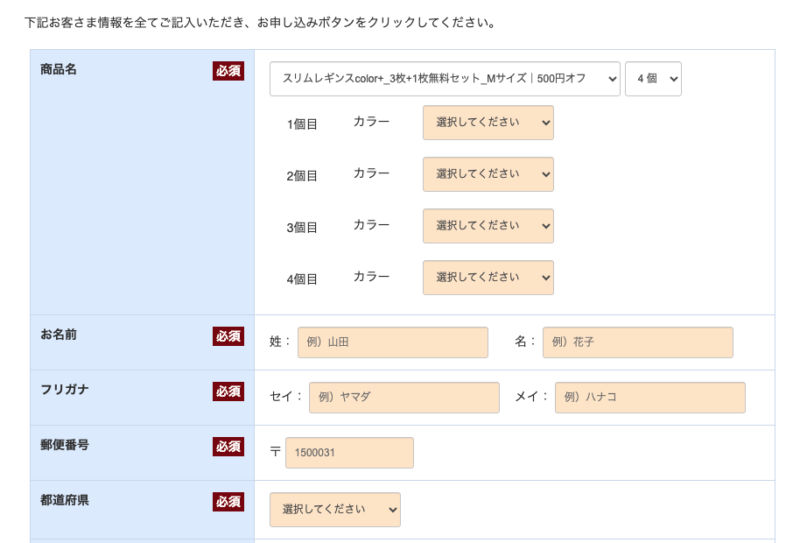800x543 pixels.
Task: Open the 2個目 color dropdown
Action: click(x=488, y=174)
